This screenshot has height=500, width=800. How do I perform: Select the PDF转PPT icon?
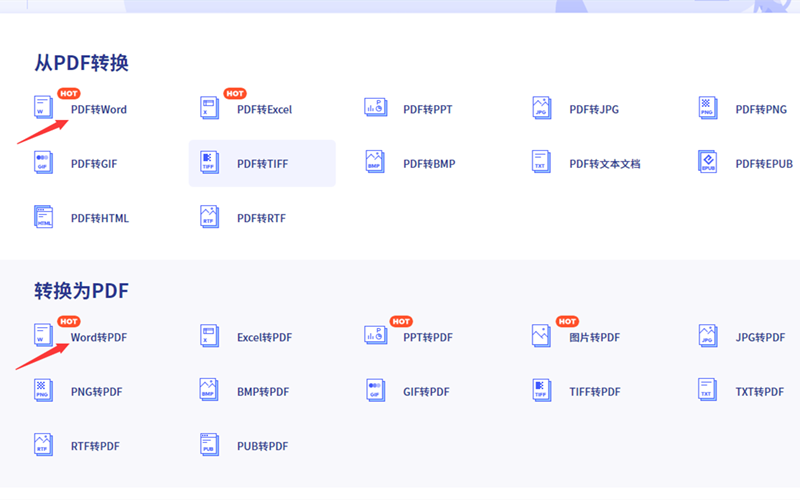point(375,108)
